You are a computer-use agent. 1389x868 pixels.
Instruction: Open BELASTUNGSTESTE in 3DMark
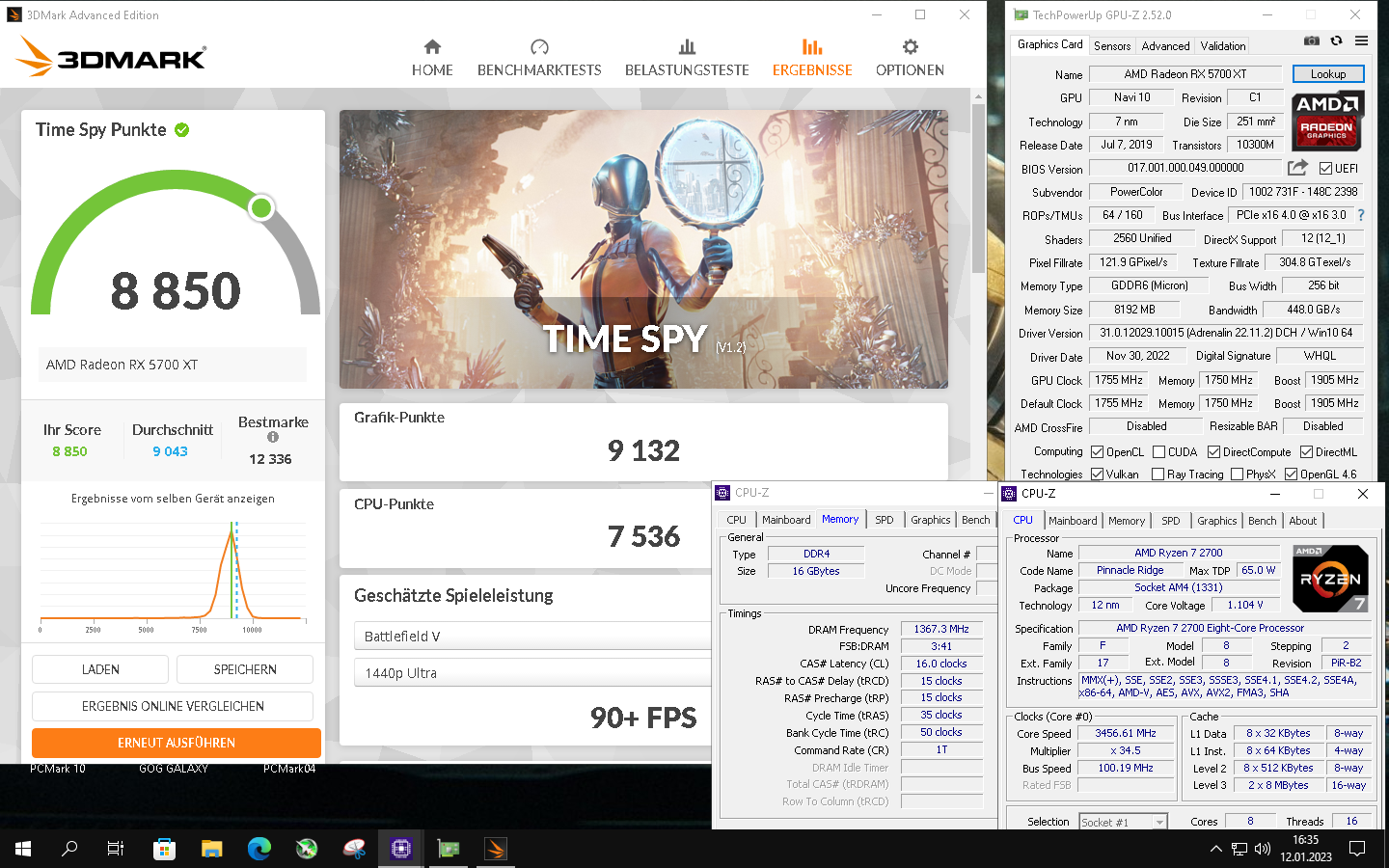(687, 58)
